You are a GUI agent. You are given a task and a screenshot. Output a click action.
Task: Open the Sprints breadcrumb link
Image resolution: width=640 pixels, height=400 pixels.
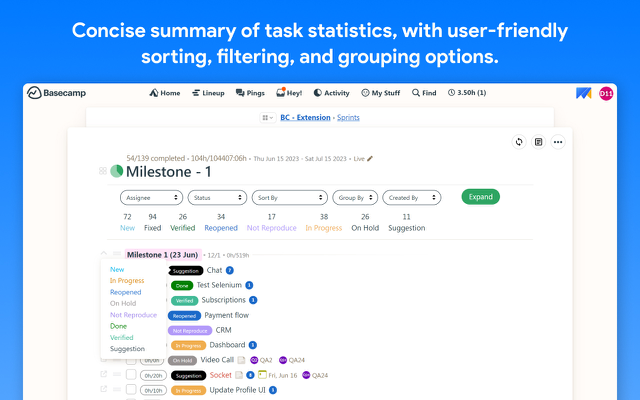coord(348,117)
